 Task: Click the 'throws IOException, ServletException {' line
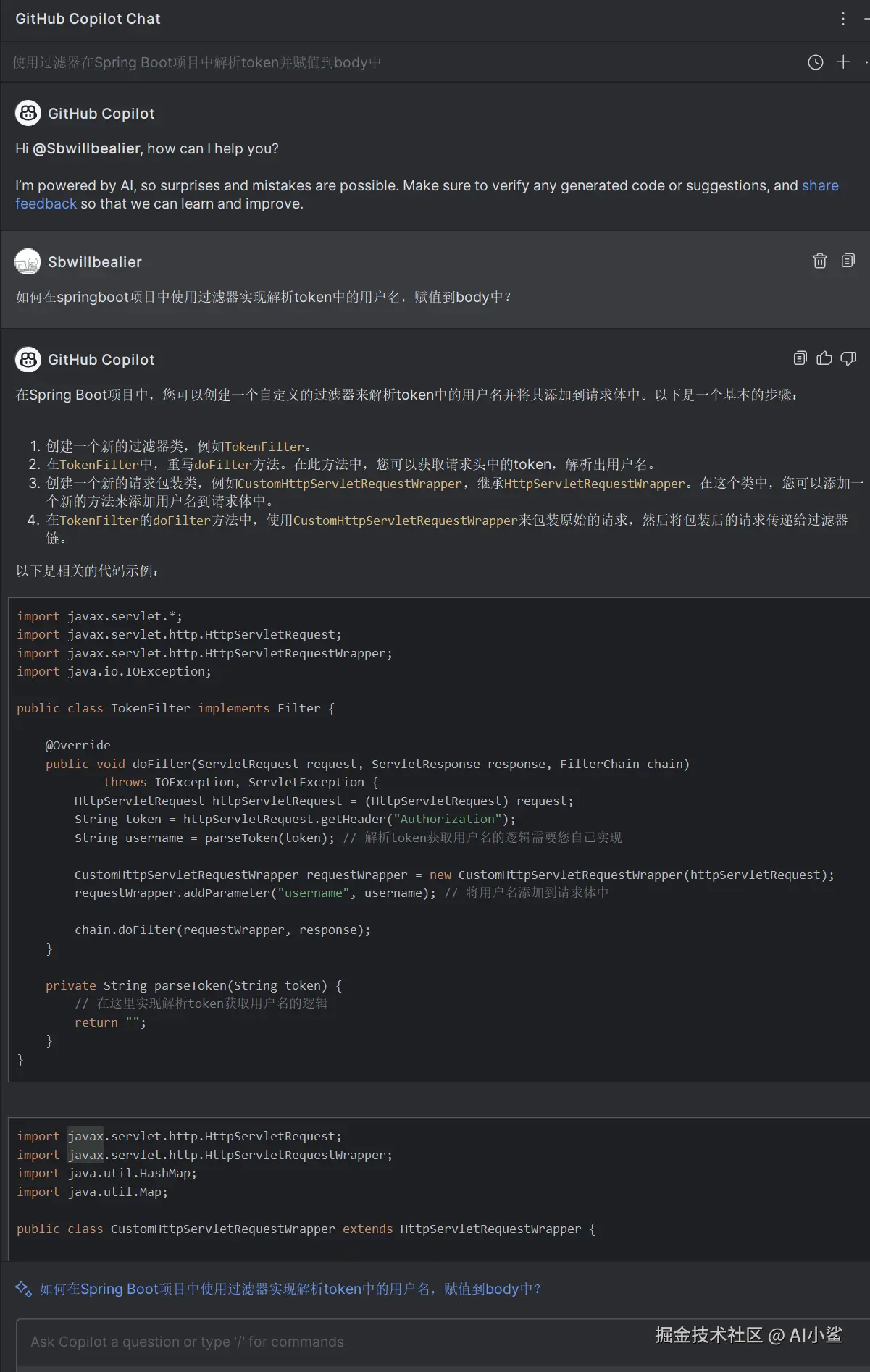[240, 782]
